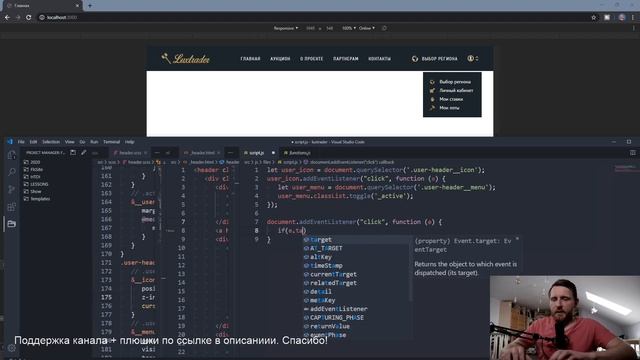The height and width of the screenshot is (360, 640).
Task: Click the viewport width field
Action: tap(310, 28)
